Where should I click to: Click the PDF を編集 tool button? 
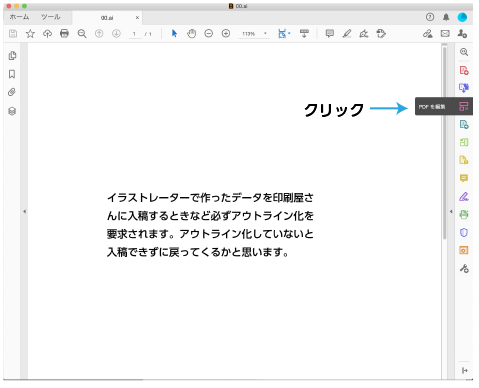444,106
